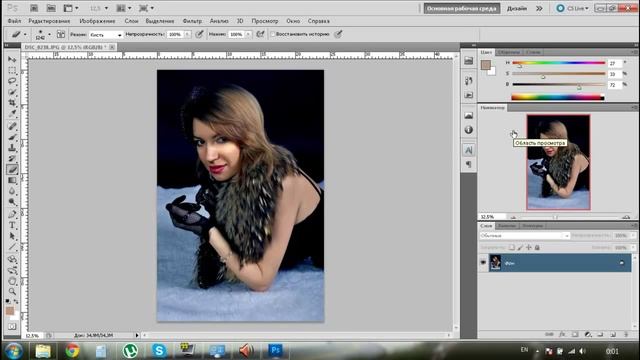640x360 pixels.
Task: Switch to Дизайн workspace
Action: (517, 8)
